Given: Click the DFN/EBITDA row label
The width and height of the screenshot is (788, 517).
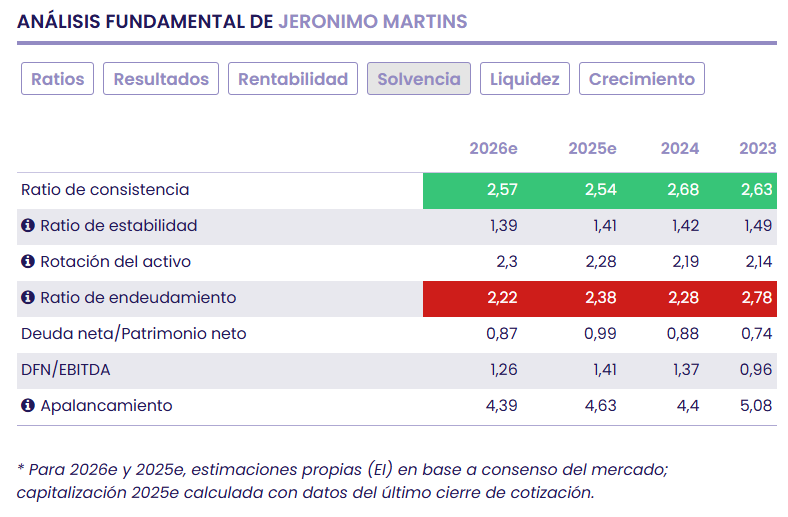Looking at the screenshot, I should [65, 370].
